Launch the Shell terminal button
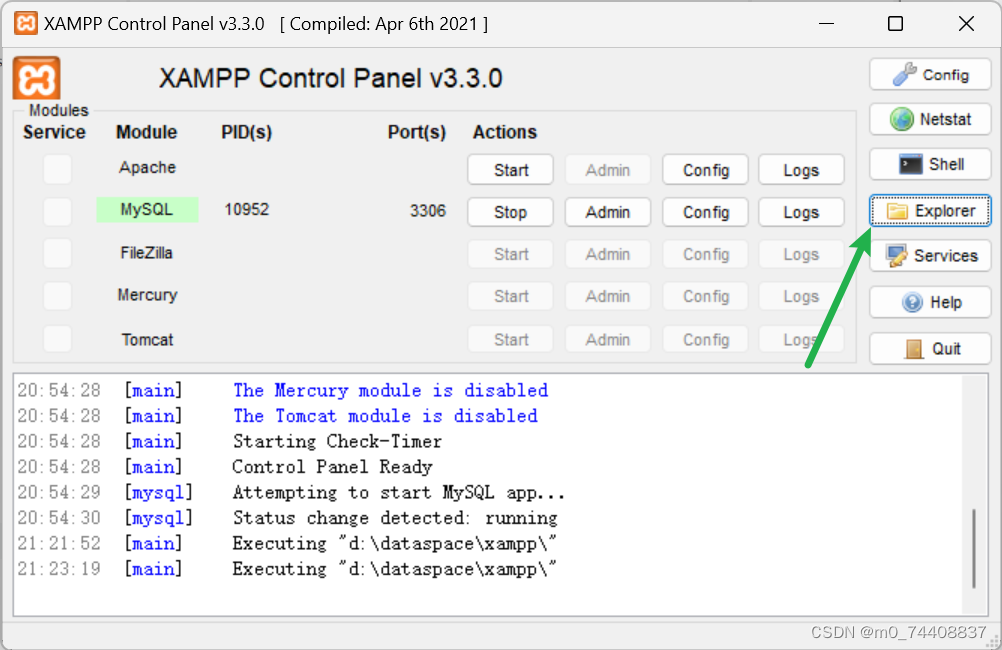This screenshot has width=1002, height=650. (930, 164)
